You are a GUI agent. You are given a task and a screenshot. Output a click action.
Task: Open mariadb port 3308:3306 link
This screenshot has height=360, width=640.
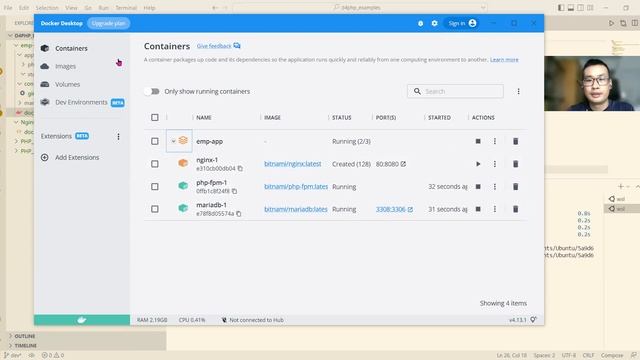(394, 209)
